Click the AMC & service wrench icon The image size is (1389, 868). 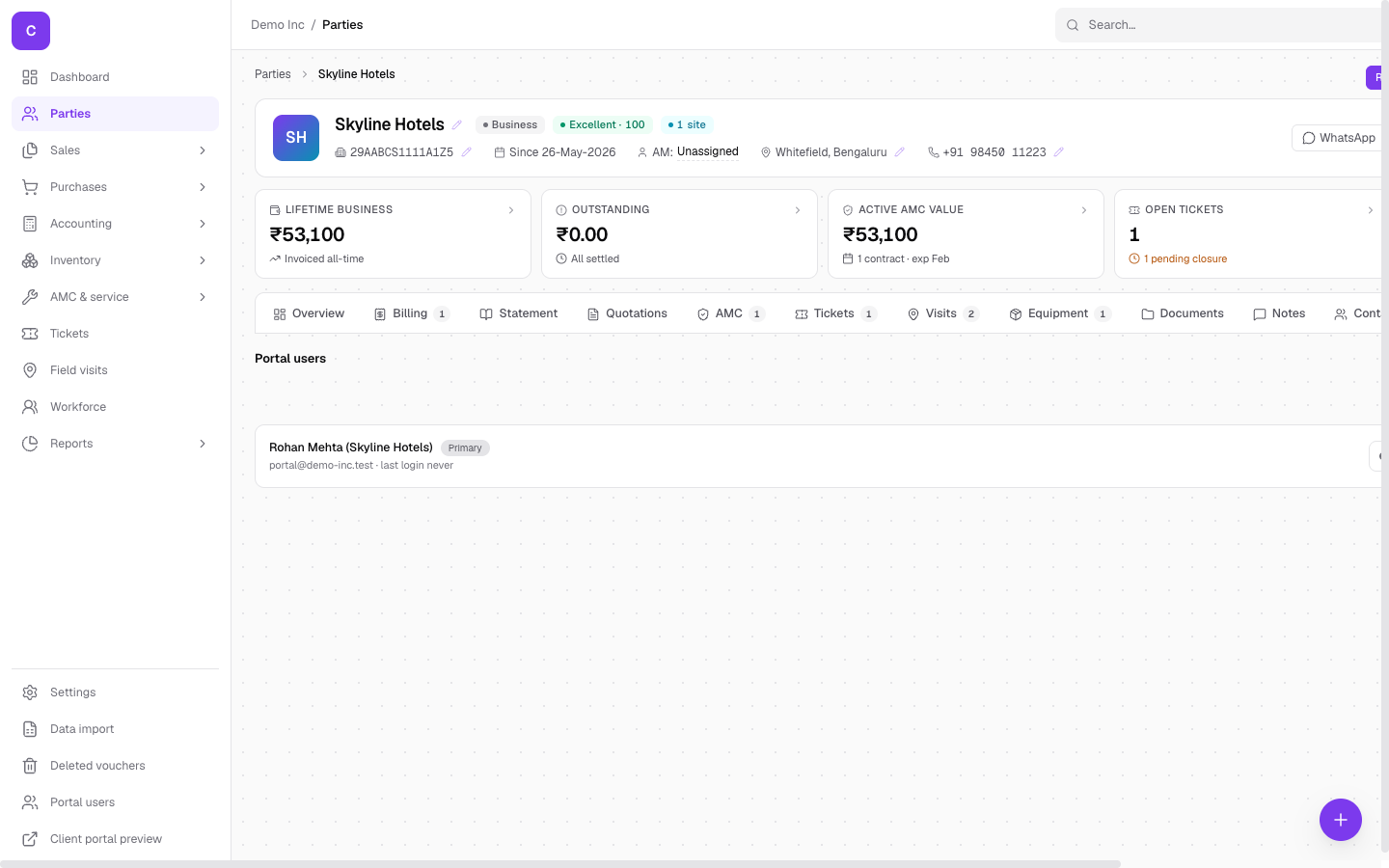[x=30, y=297]
